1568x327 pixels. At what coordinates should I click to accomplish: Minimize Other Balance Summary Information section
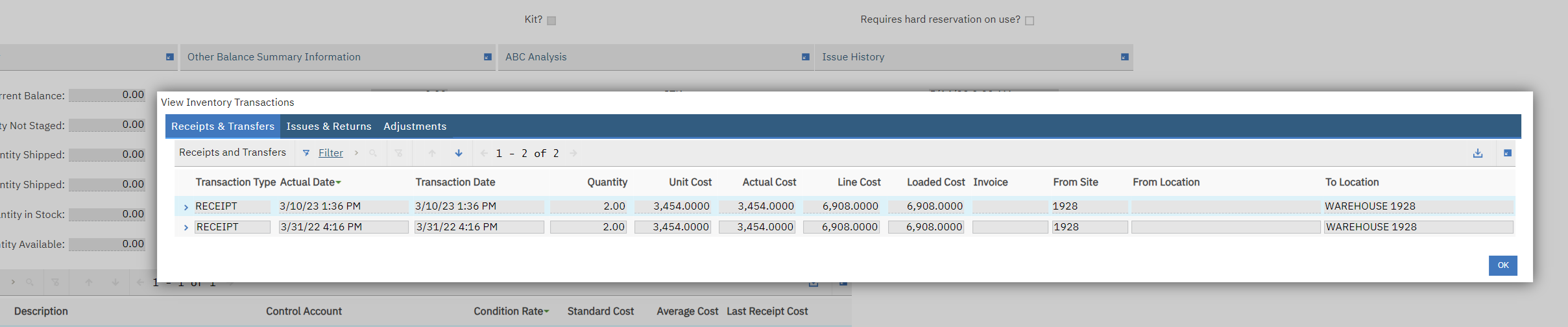(x=487, y=57)
